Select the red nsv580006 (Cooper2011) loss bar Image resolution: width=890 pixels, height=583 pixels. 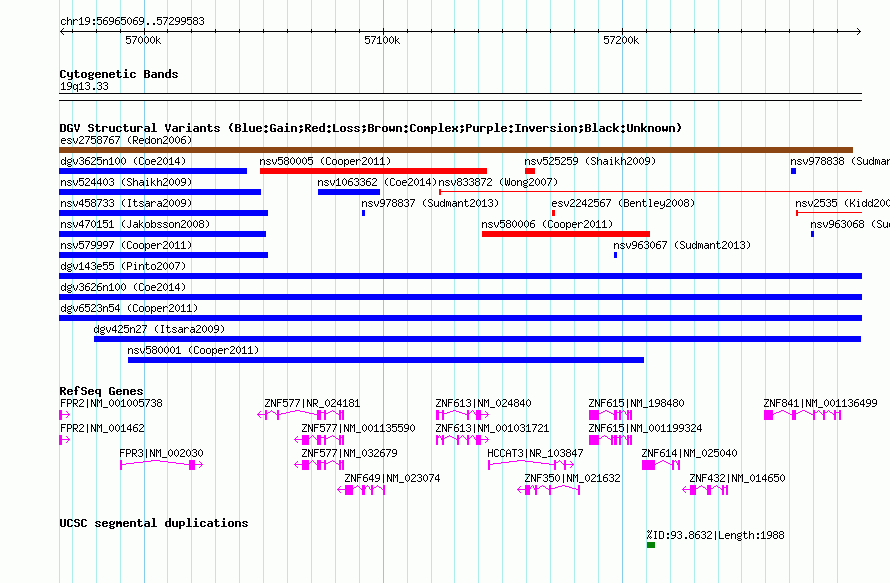point(566,234)
